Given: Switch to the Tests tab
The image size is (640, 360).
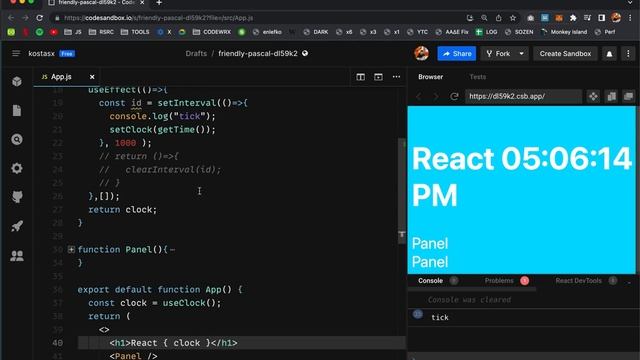Looking at the screenshot, I should pyautogui.click(x=478, y=77).
